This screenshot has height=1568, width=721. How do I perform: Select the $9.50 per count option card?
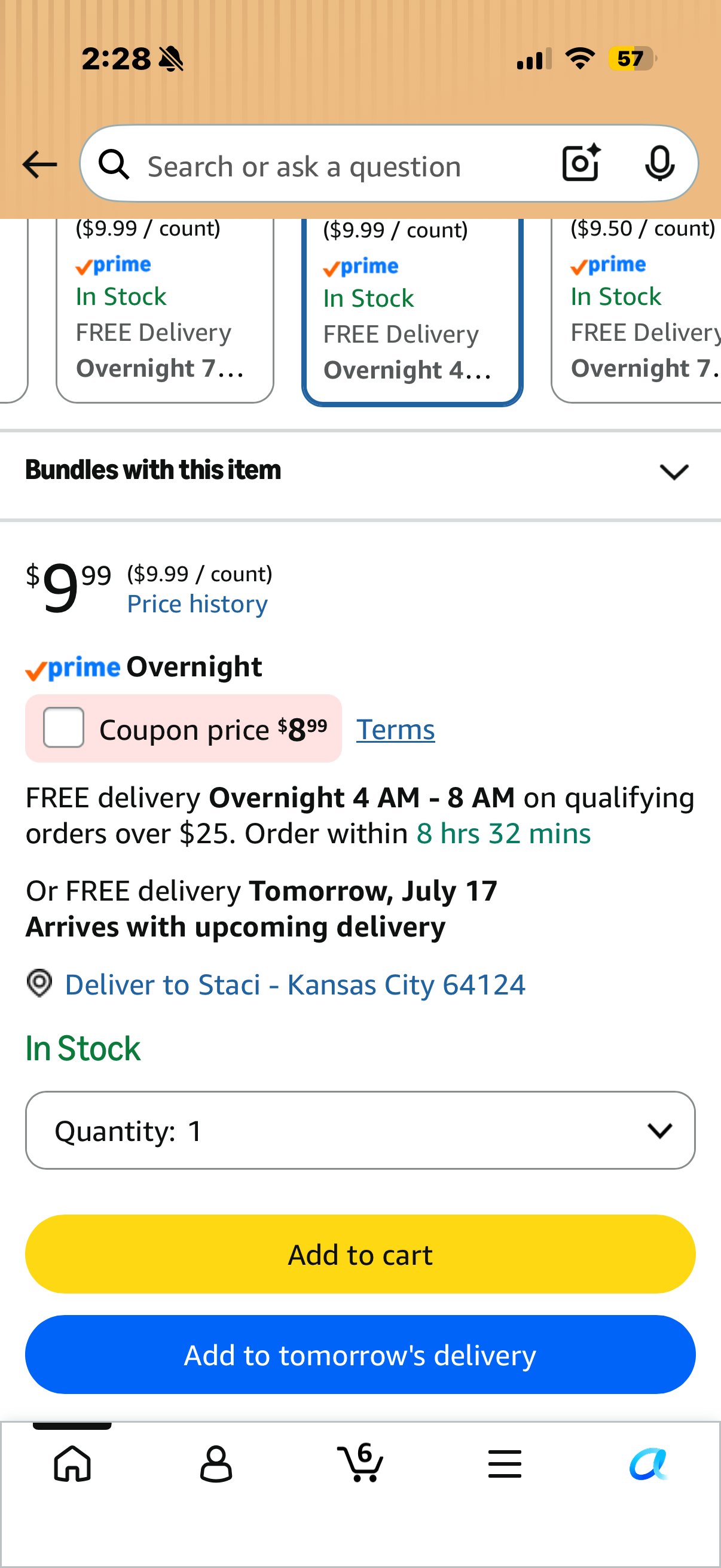[636, 310]
